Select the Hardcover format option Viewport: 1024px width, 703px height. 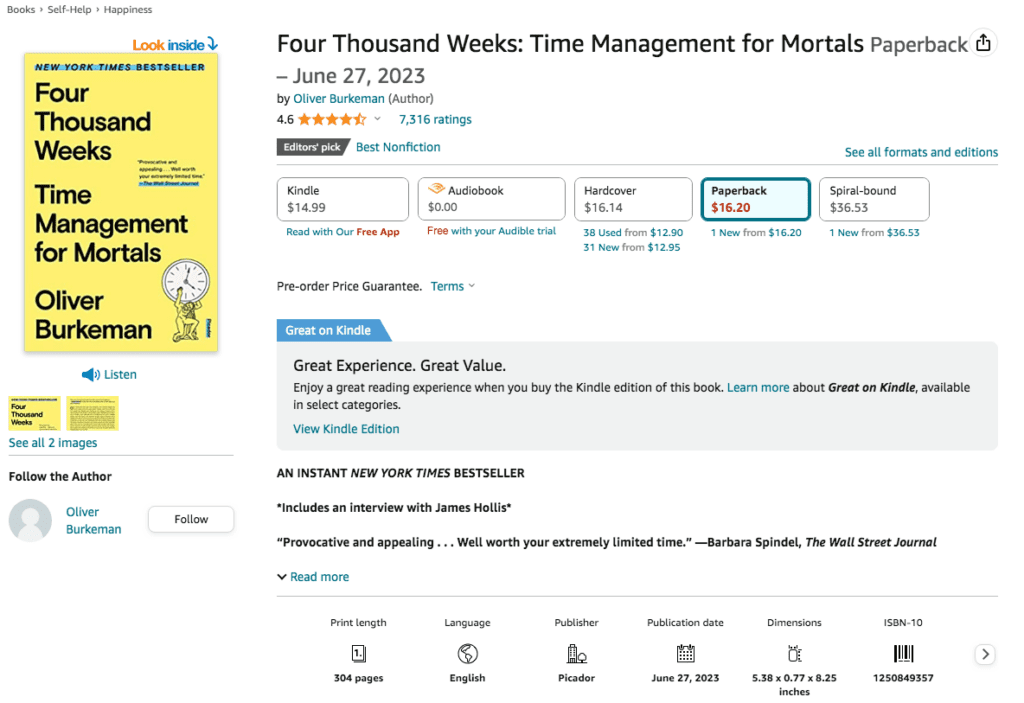click(633, 199)
